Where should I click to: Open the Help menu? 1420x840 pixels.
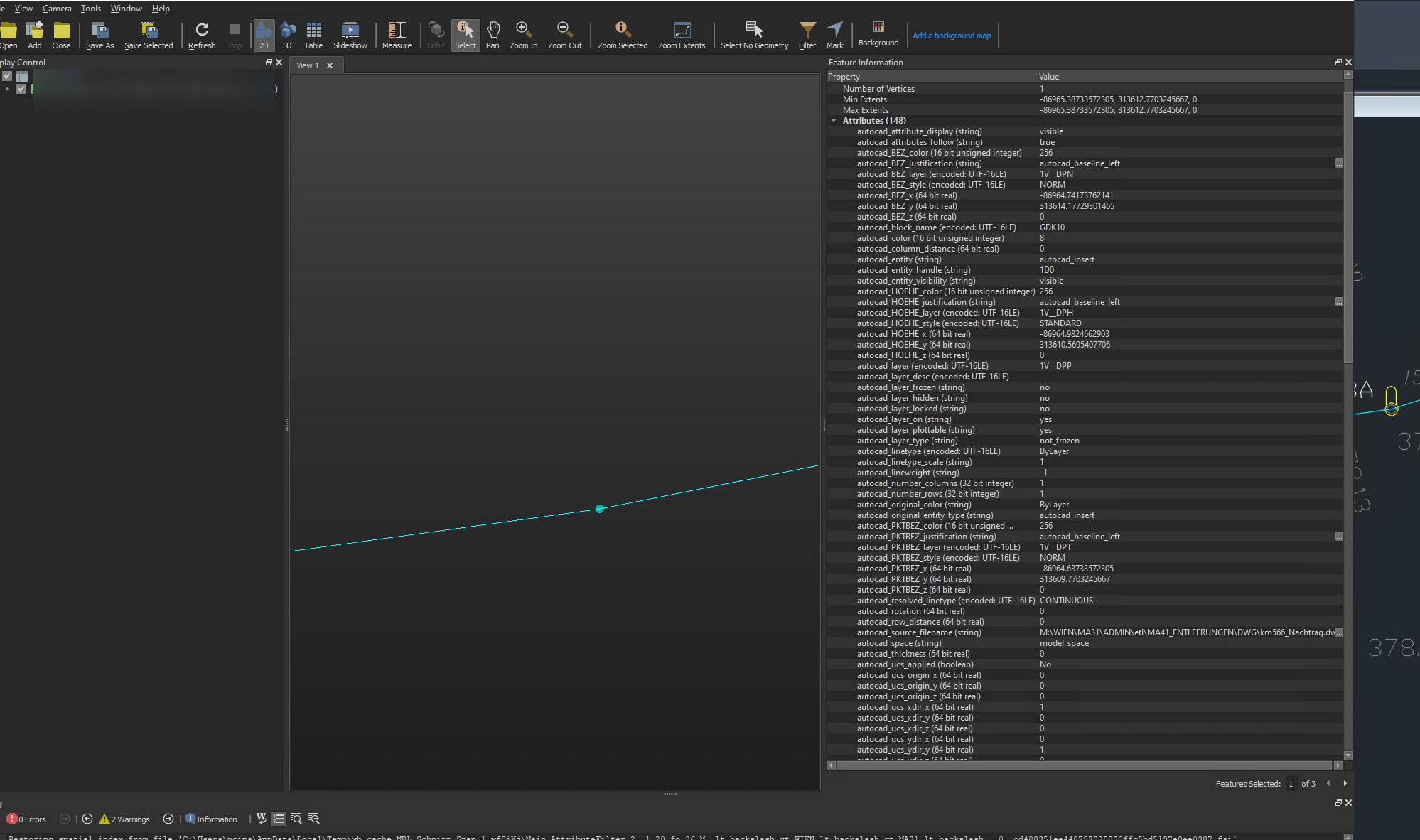pos(161,9)
